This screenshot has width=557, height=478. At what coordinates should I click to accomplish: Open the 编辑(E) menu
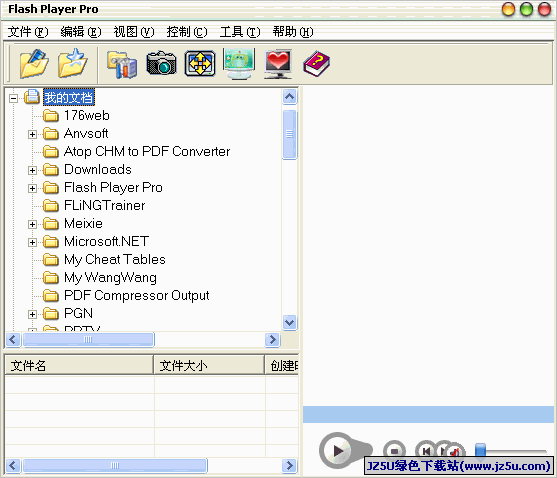(81, 32)
